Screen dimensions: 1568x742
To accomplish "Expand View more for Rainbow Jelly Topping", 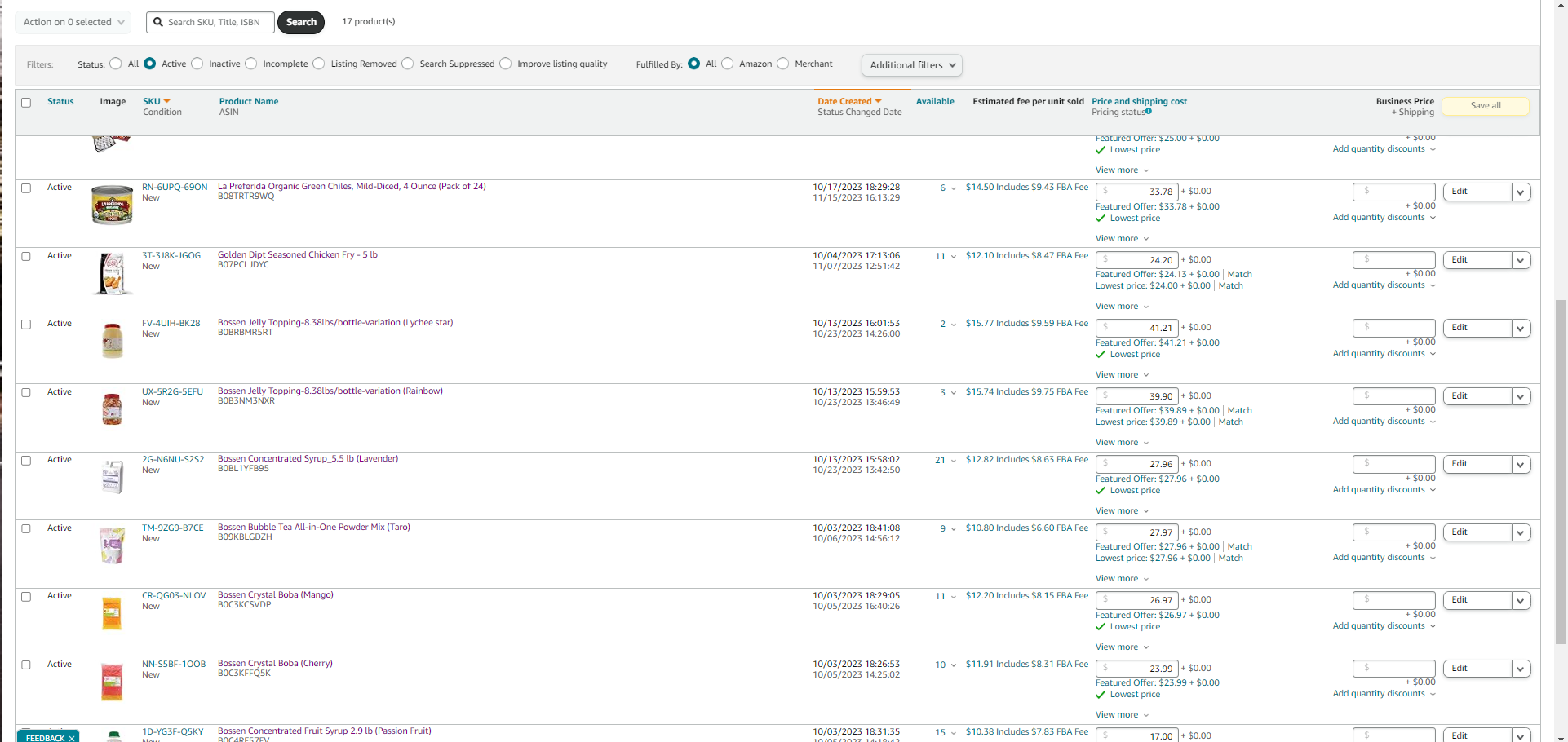I will pyautogui.click(x=1122, y=443).
